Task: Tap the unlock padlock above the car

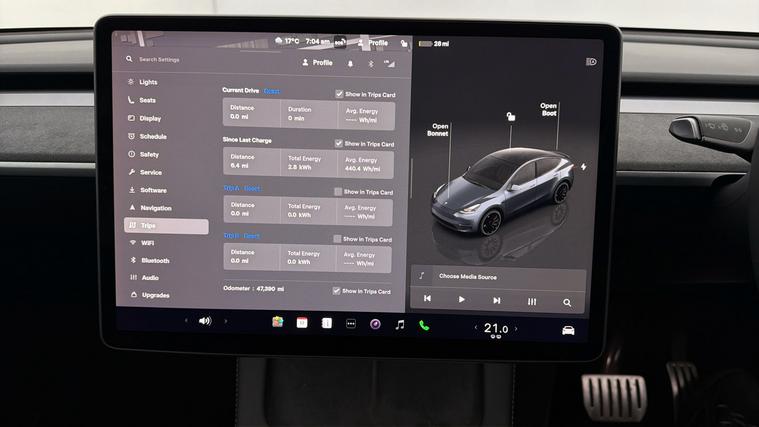Action: (510, 117)
